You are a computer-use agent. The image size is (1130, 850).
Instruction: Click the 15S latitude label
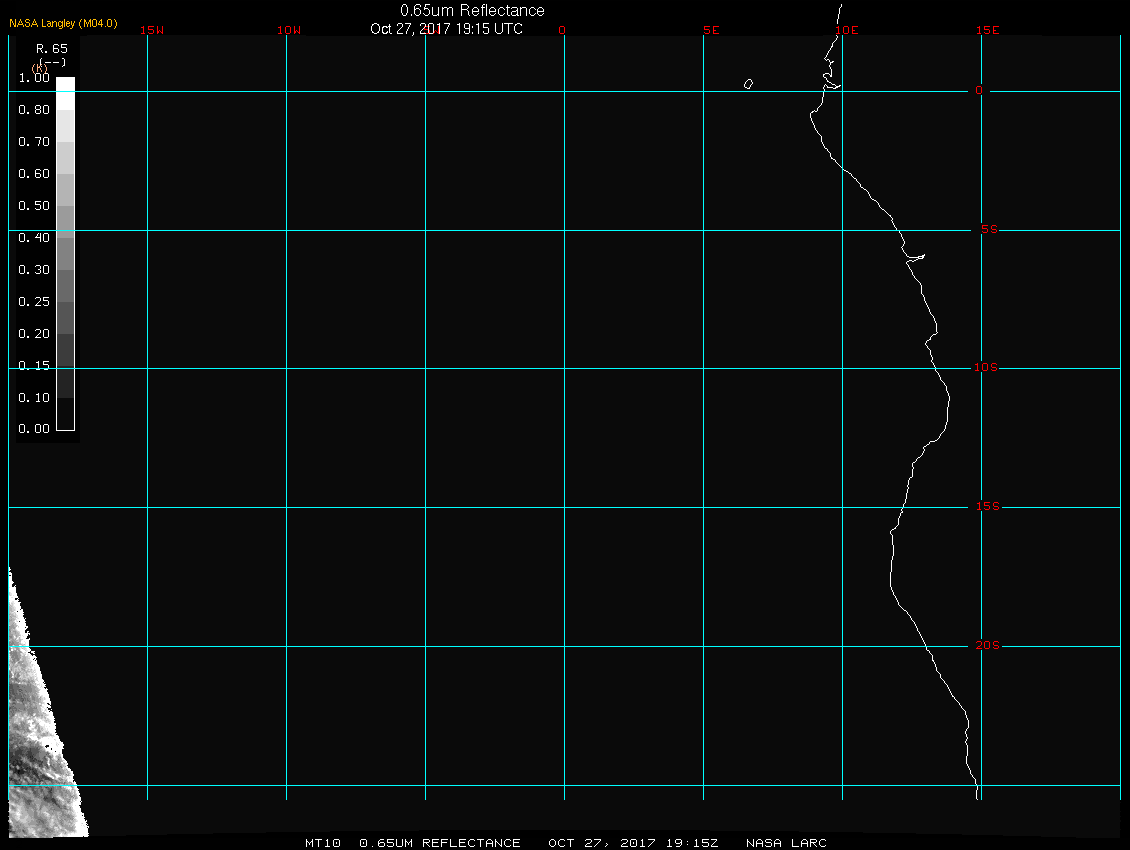tap(988, 506)
